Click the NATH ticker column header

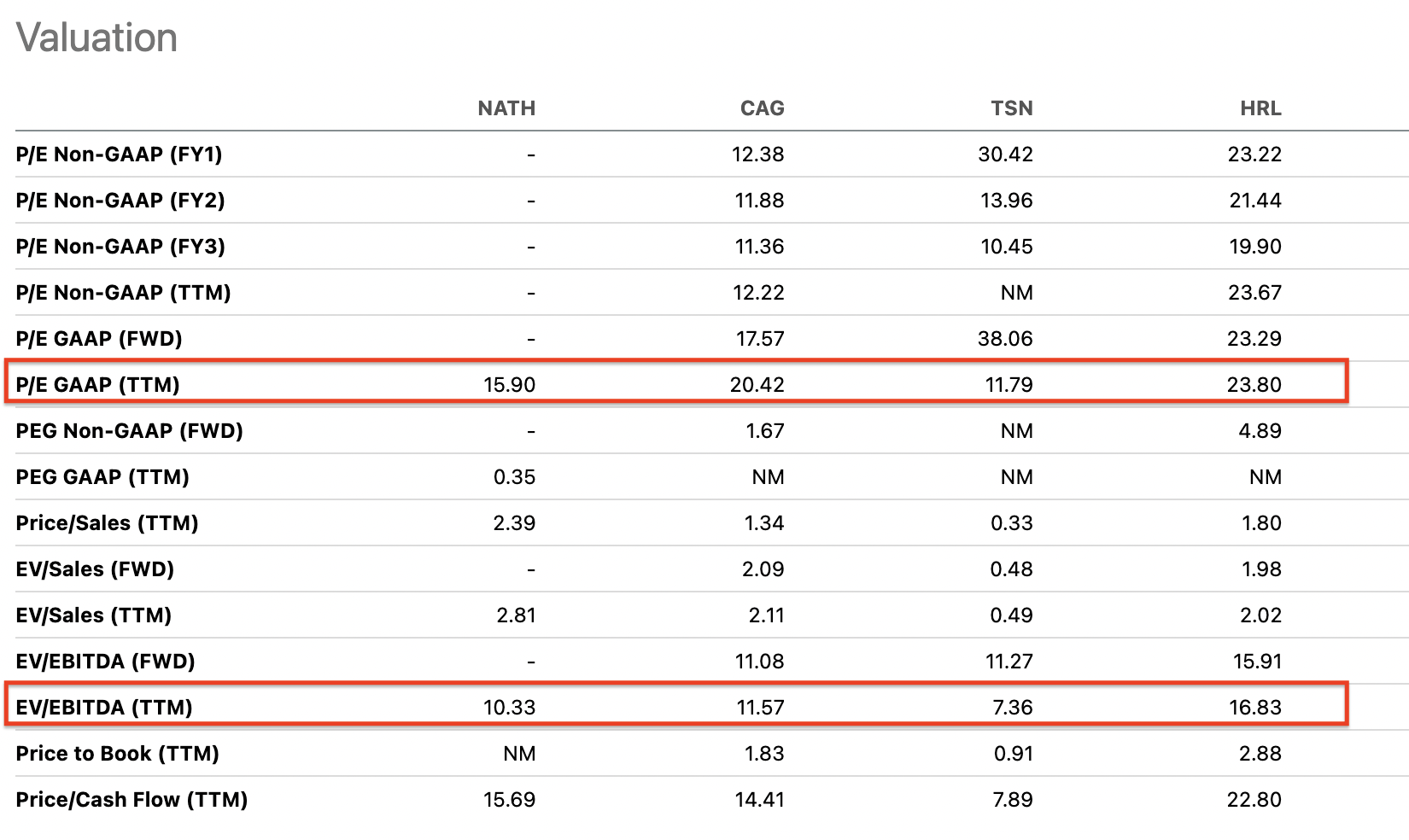coord(506,108)
